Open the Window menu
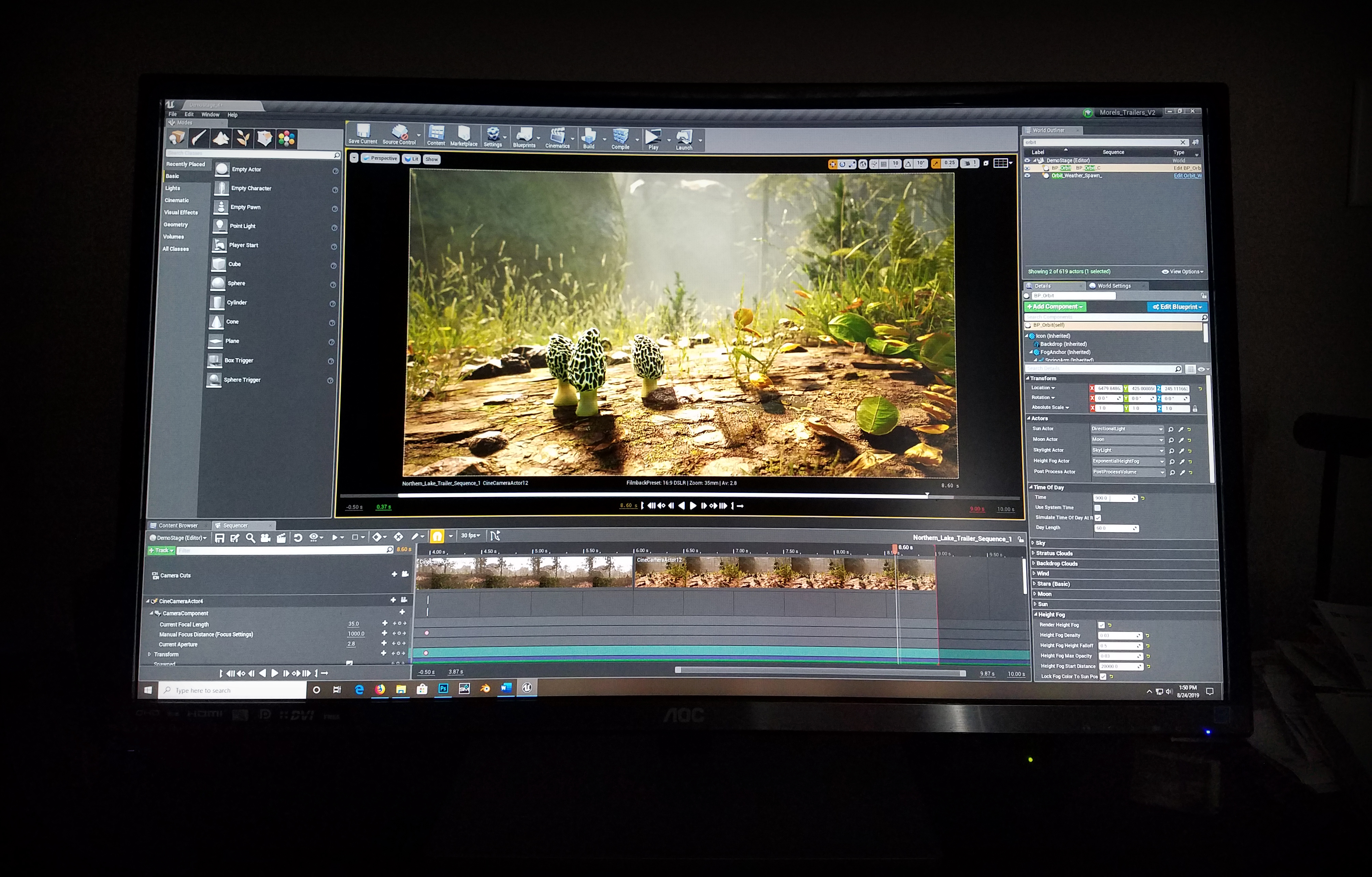Screen dimensions: 1372x877 (x=210, y=115)
